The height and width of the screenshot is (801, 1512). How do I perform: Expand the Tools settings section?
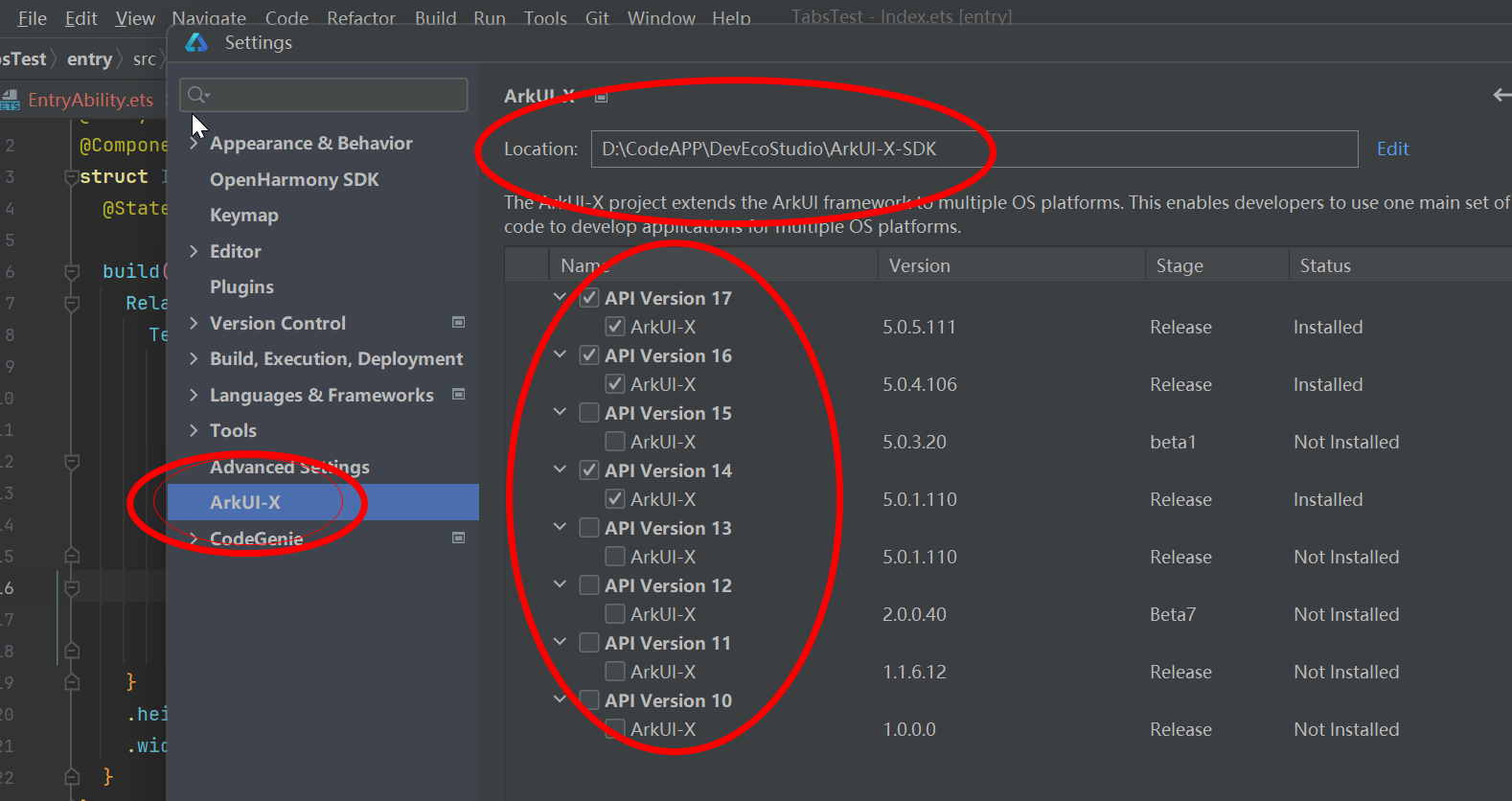(x=194, y=430)
